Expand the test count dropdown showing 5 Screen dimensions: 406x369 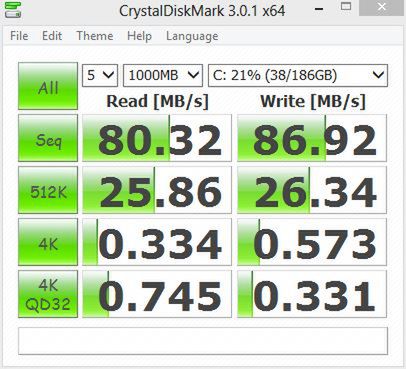100,75
